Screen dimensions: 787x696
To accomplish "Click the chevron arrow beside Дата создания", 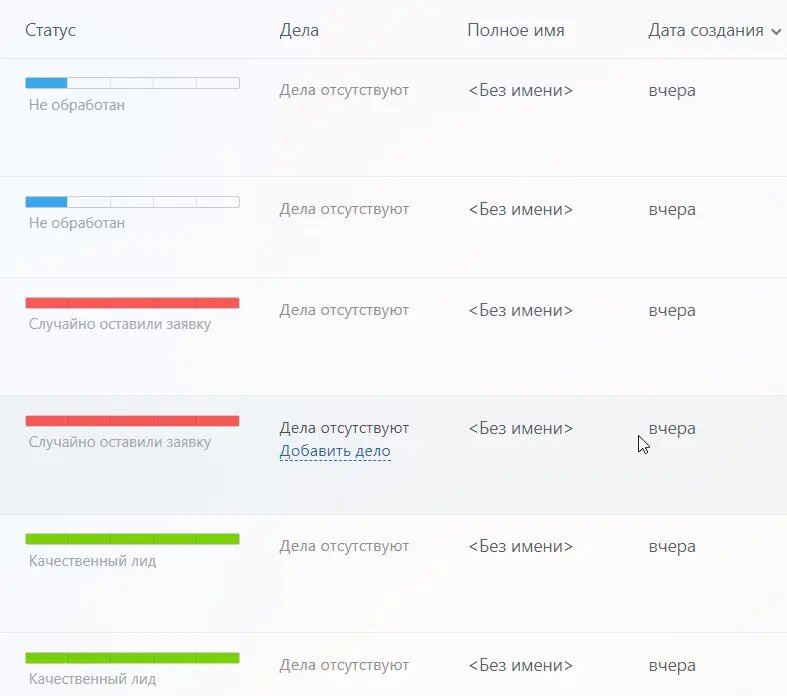I will click(x=776, y=32).
